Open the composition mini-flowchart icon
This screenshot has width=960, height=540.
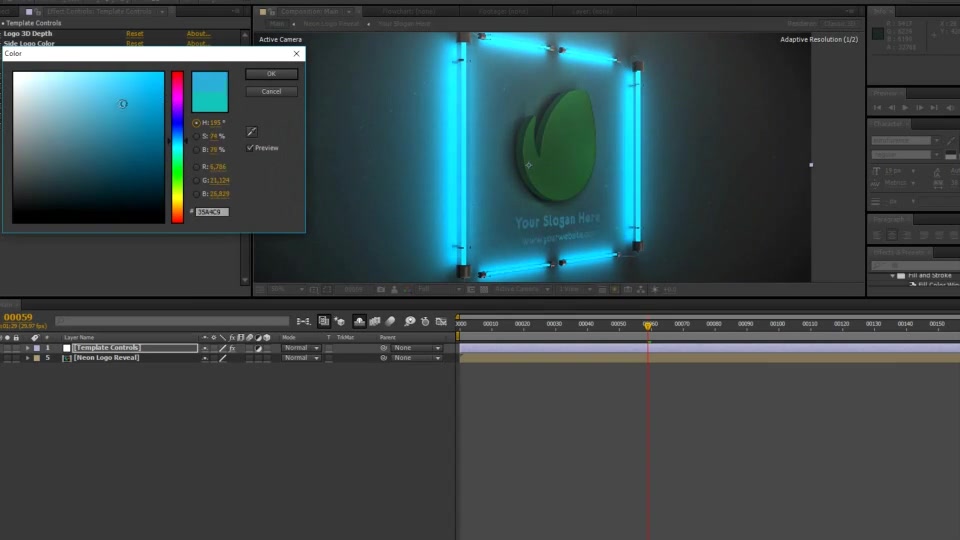click(x=303, y=321)
